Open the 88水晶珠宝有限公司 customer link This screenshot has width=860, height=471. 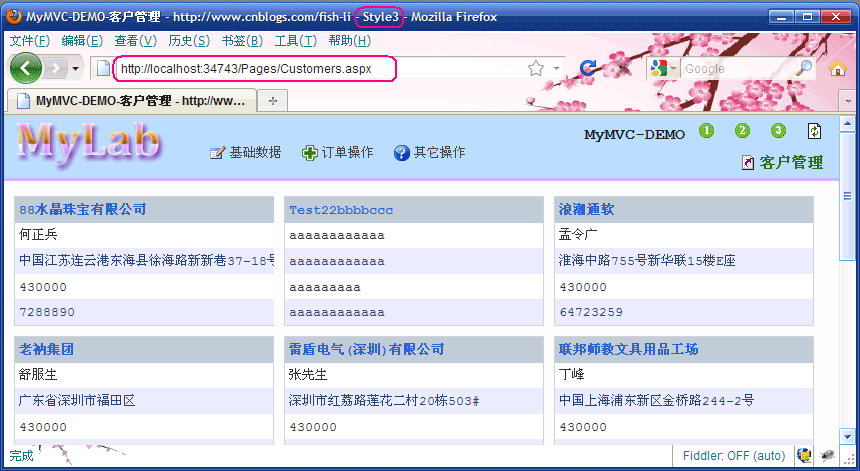tap(83, 209)
